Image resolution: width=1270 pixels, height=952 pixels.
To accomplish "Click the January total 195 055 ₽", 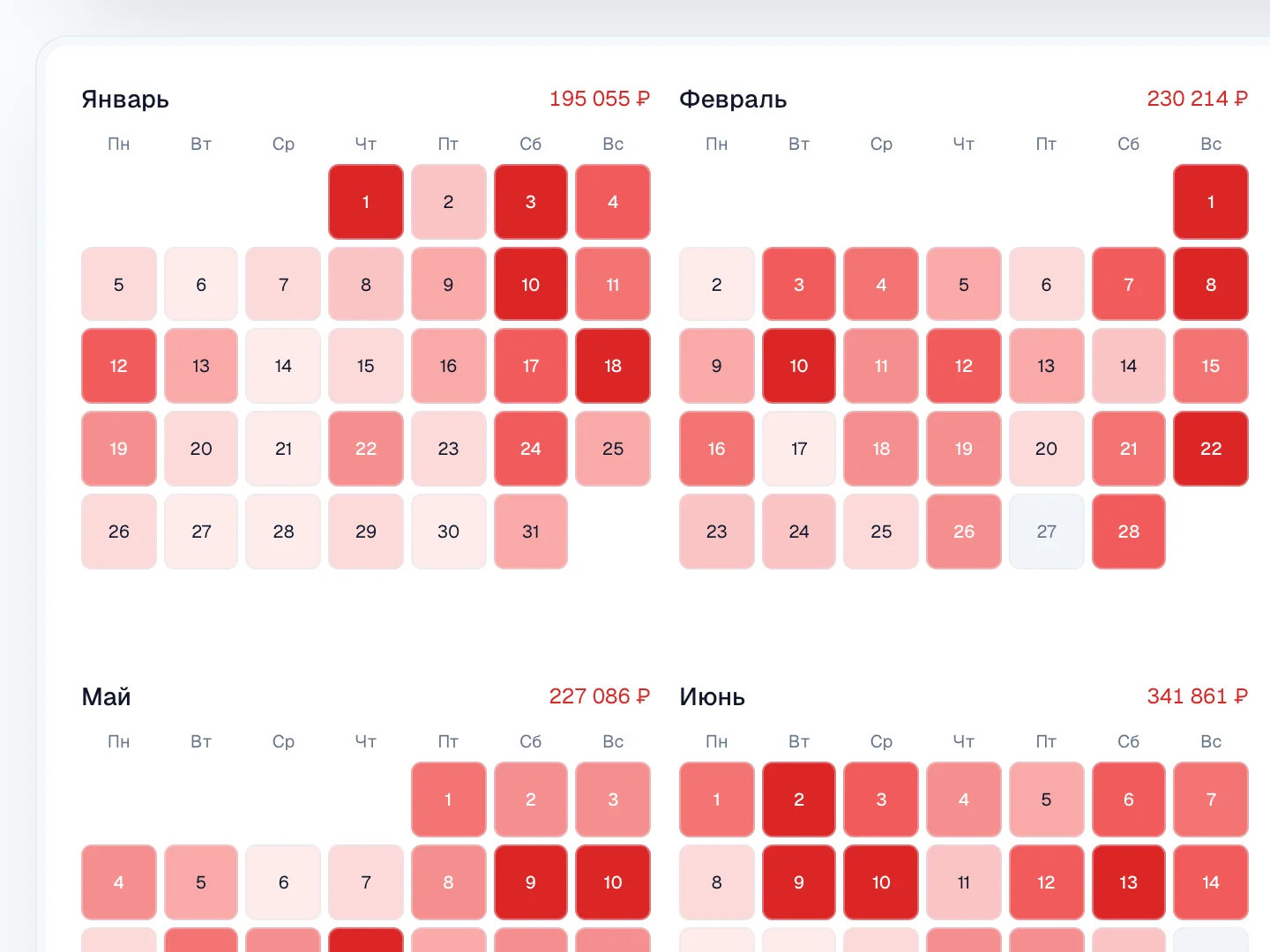I will 600,99.
